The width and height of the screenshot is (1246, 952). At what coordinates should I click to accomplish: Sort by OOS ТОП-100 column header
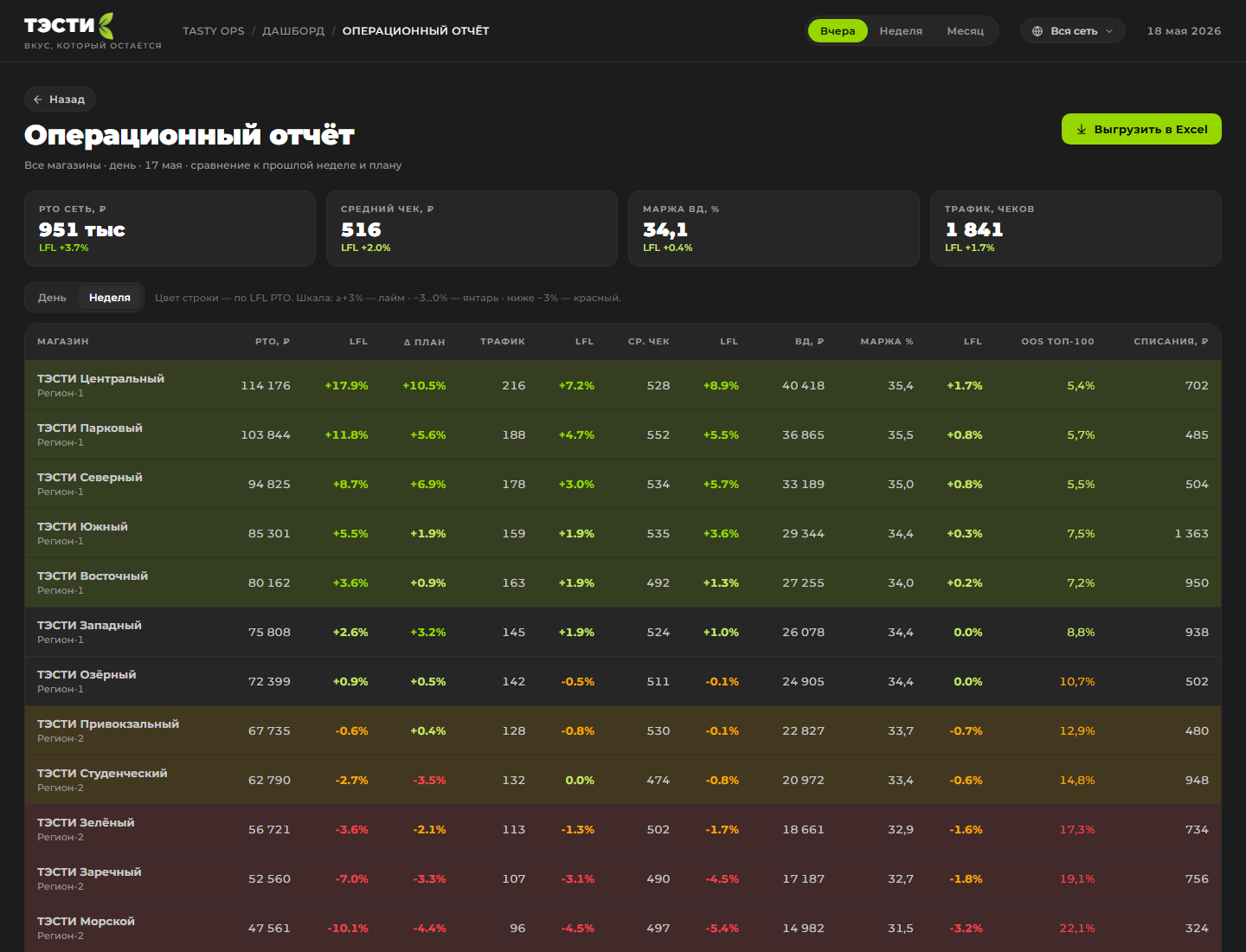click(1057, 342)
